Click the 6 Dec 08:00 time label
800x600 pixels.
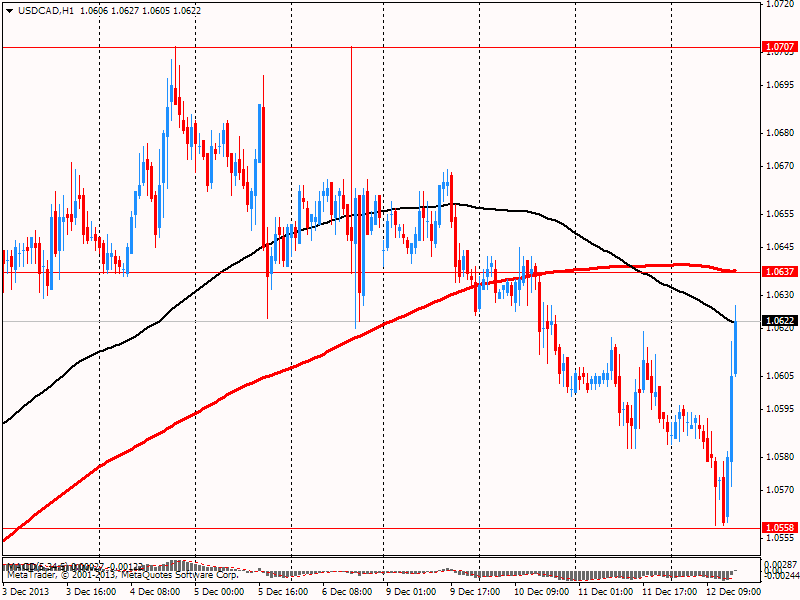tap(348, 591)
